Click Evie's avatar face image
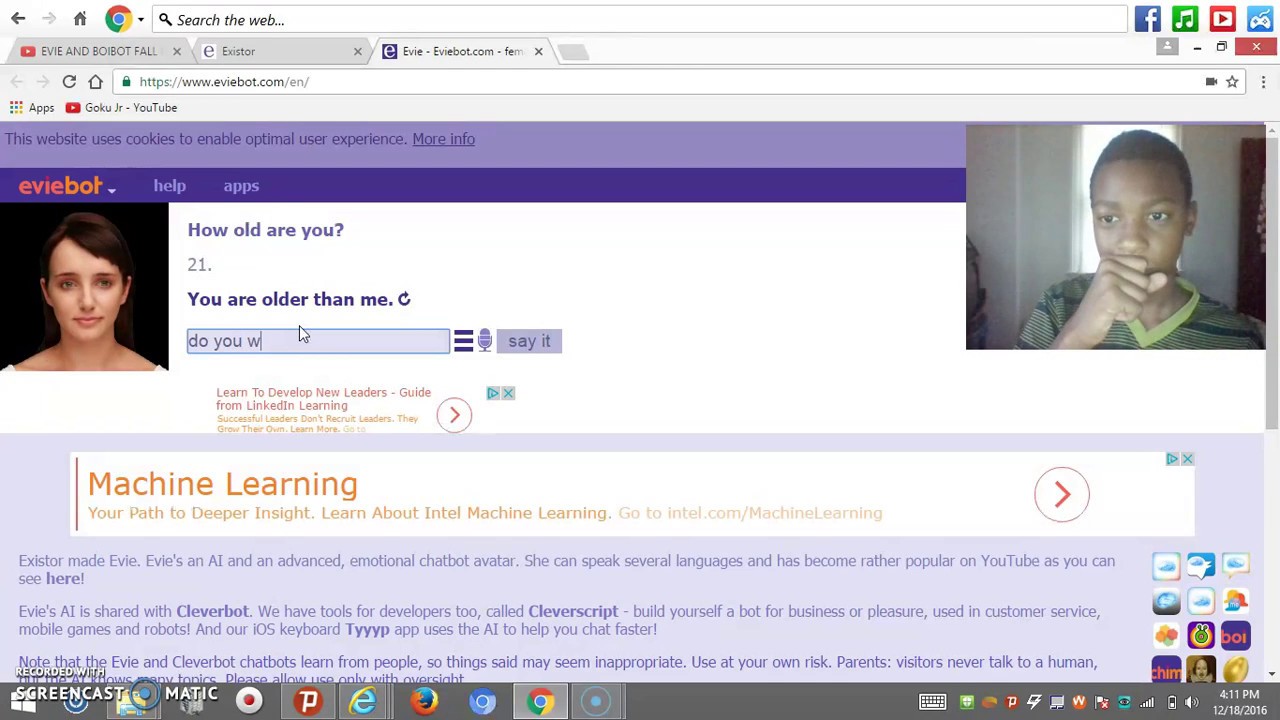This screenshot has height=720, width=1280. tap(84, 287)
